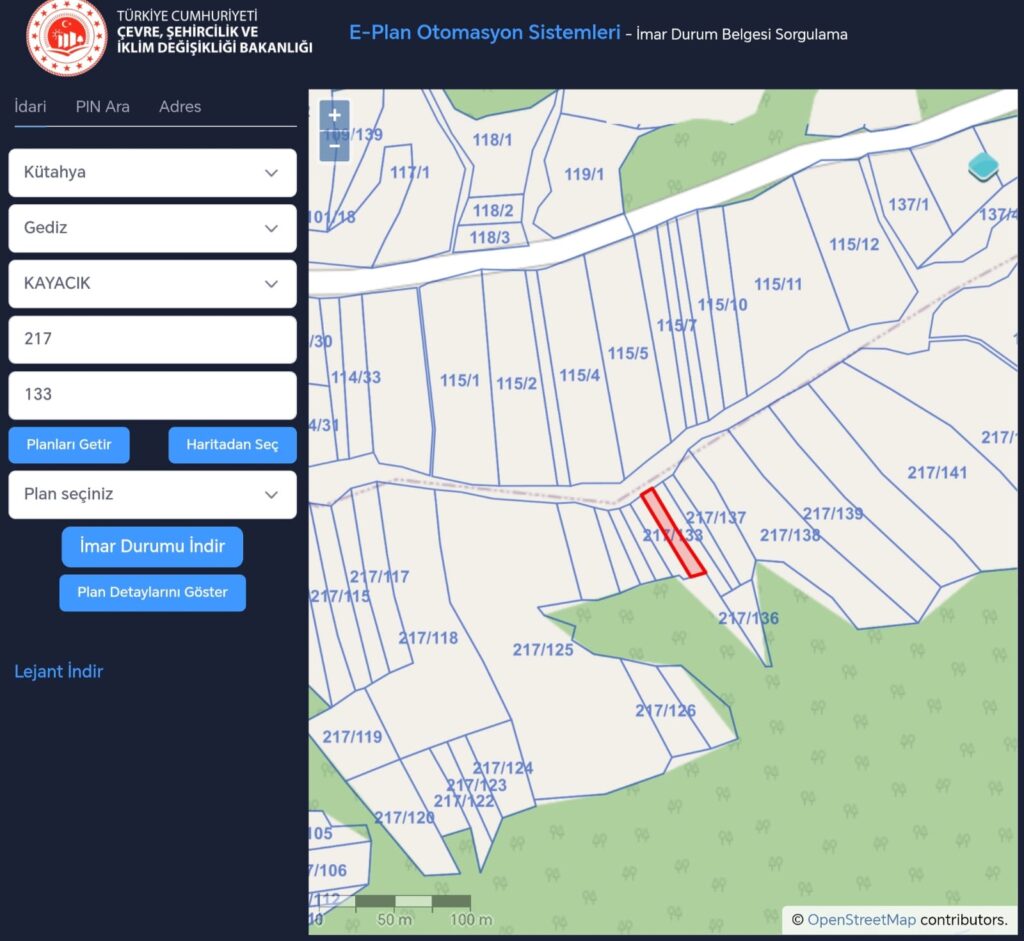Click the Lejant İndir link
This screenshot has height=941, width=1024.
[x=58, y=671]
